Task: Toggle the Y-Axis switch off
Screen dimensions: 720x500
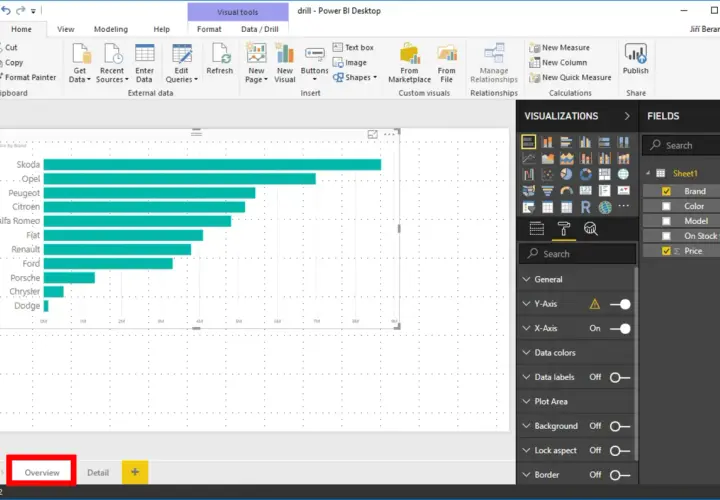Action: [x=620, y=304]
